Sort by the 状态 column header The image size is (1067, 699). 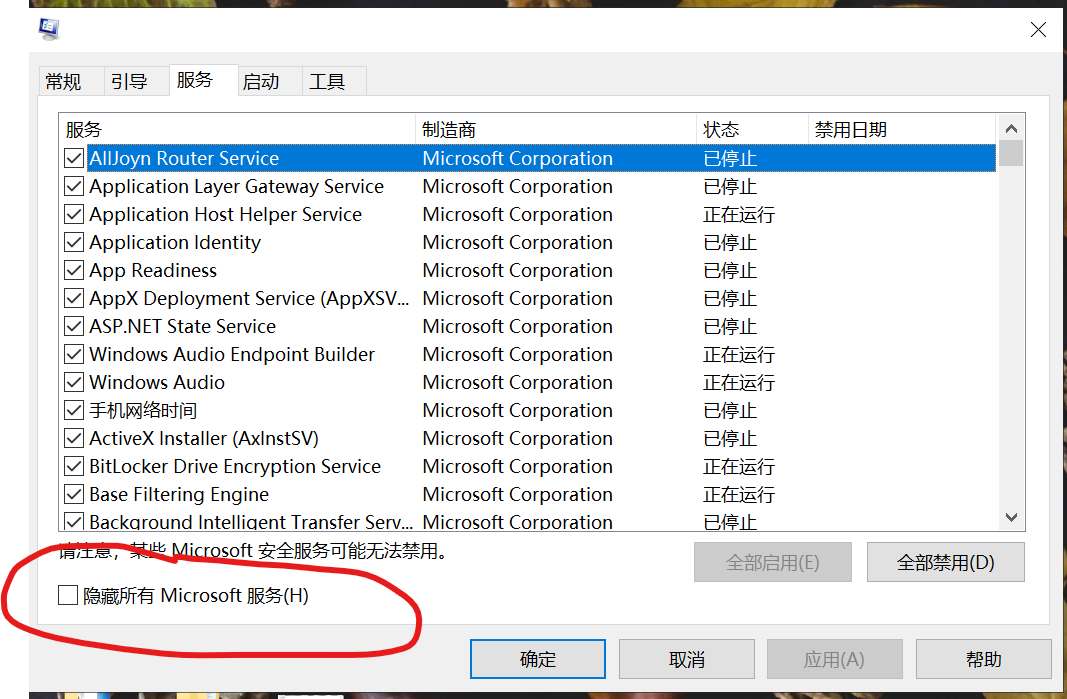tap(752, 129)
